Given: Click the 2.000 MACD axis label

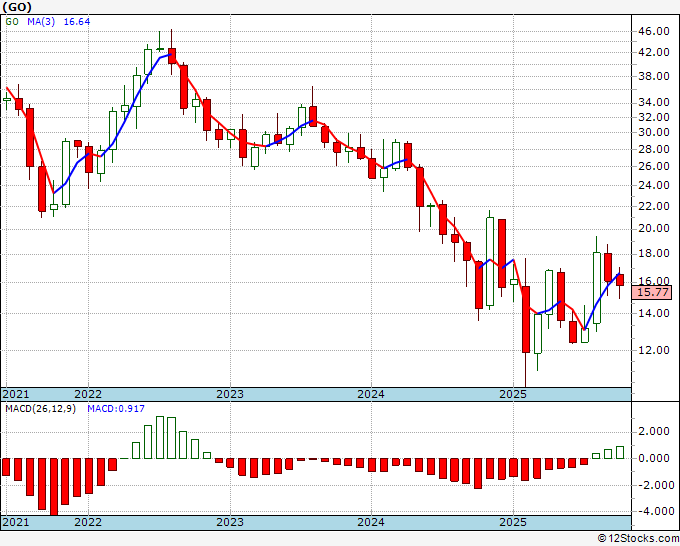Looking at the screenshot, I should (654, 432).
